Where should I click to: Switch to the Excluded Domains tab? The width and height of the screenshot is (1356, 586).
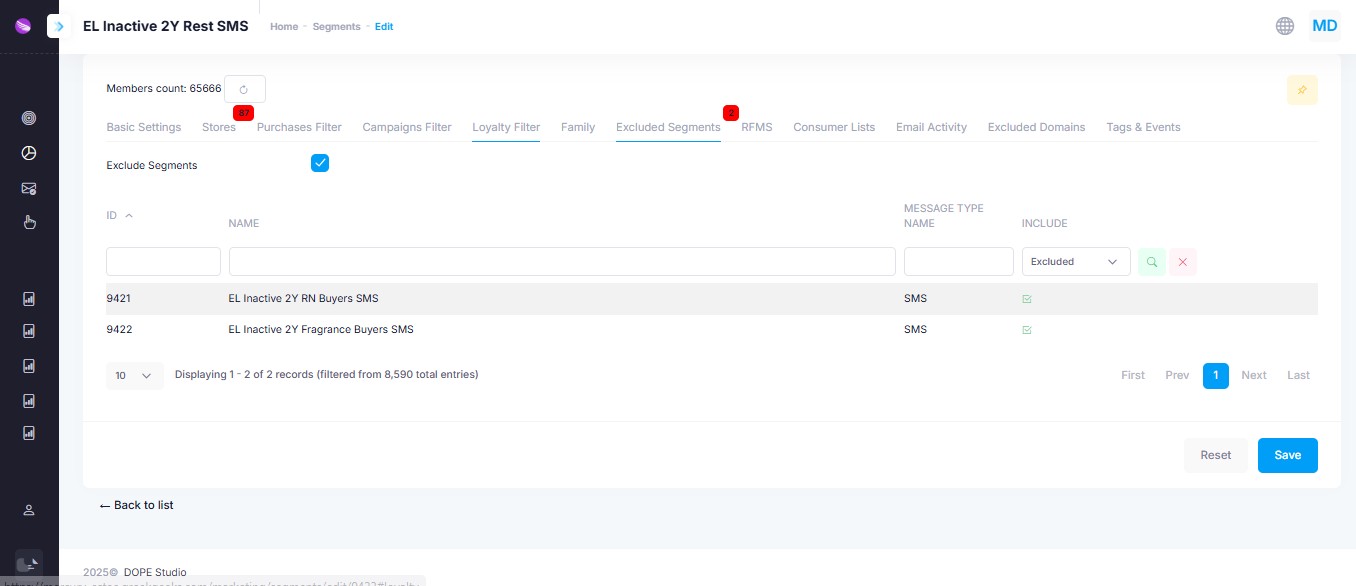tap(1036, 127)
